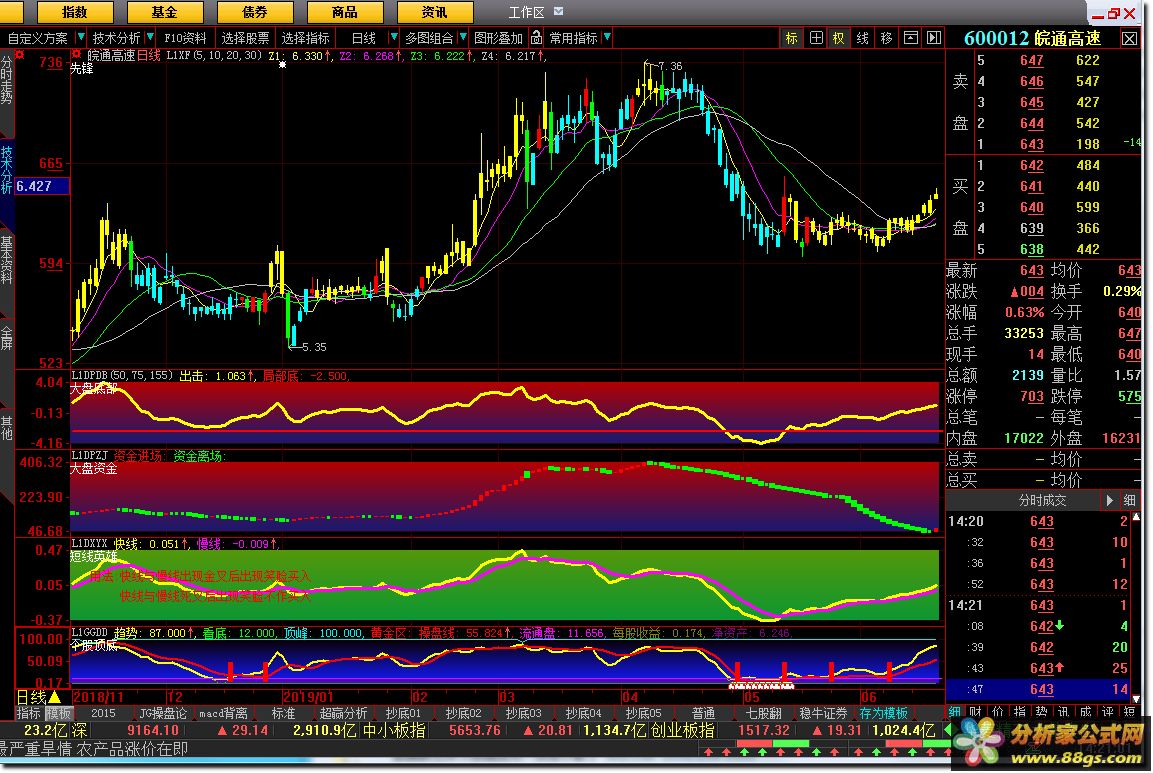1153x773 pixels.
Task: Select the 超赢分析 template tab
Action: pyautogui.click(x=343, y=713)
